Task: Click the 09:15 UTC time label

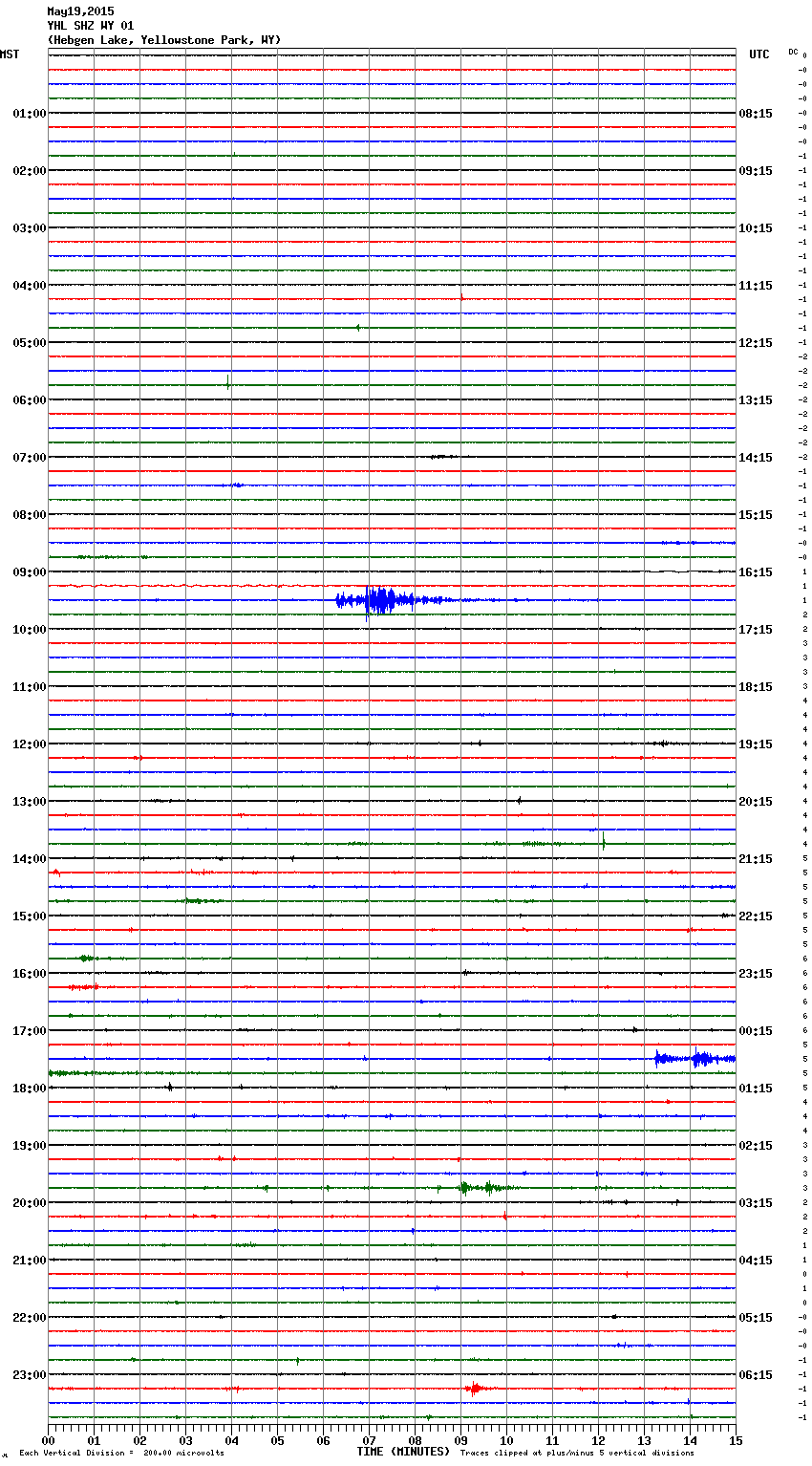Action: pyautogui.click(x=756, y=171)
